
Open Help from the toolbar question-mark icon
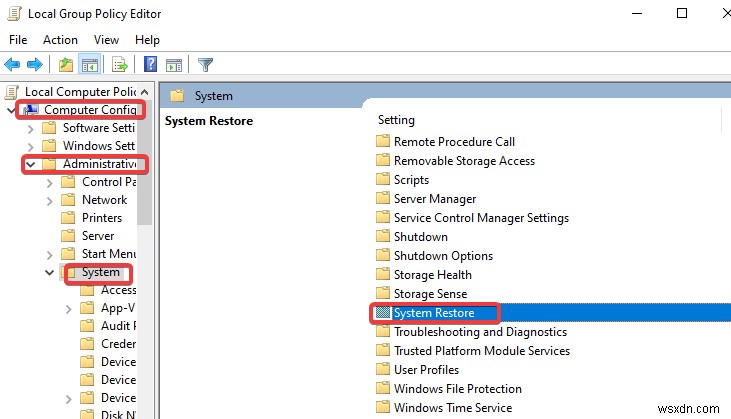tap(150, 65)
